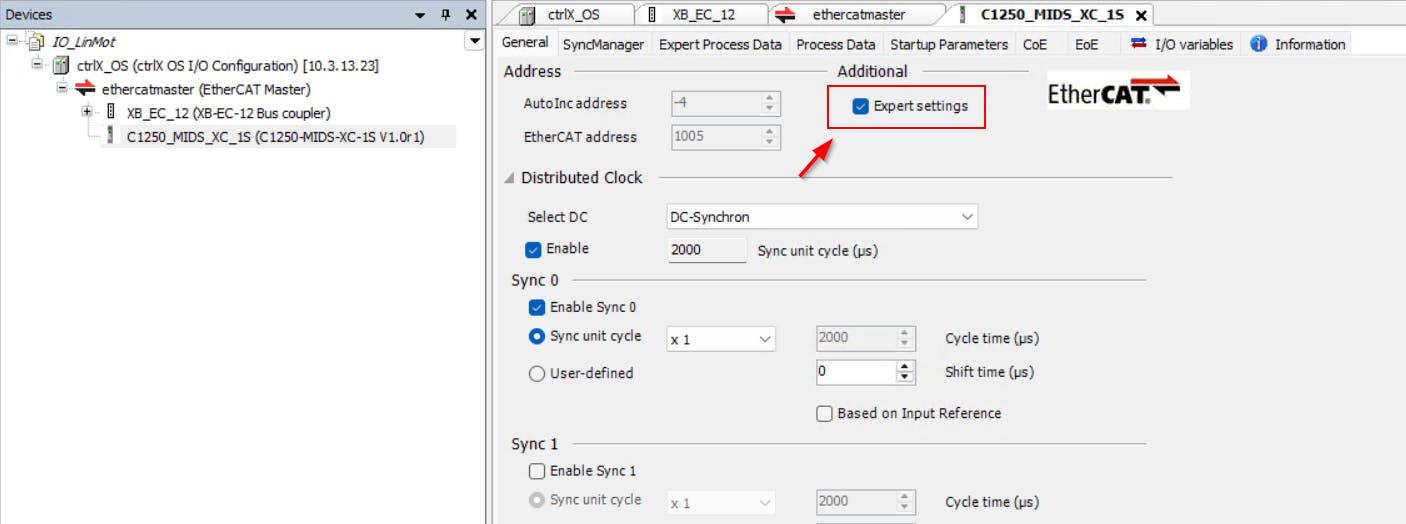Screen dimensions: 1406x524
Task: Uncheck Enable Sync 0 checkbox
Action: [536, 307]
